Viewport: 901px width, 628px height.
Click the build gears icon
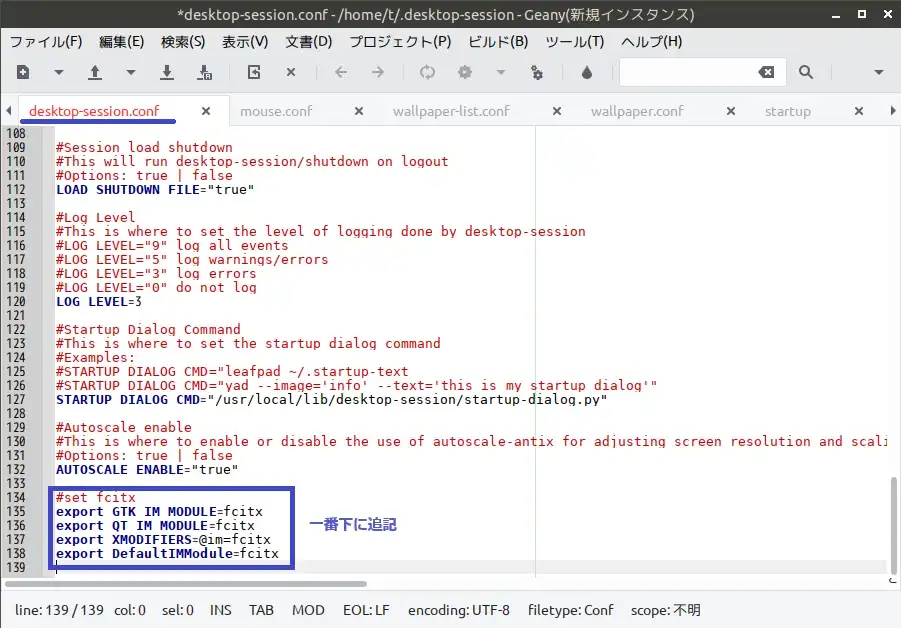coord(464,72)
